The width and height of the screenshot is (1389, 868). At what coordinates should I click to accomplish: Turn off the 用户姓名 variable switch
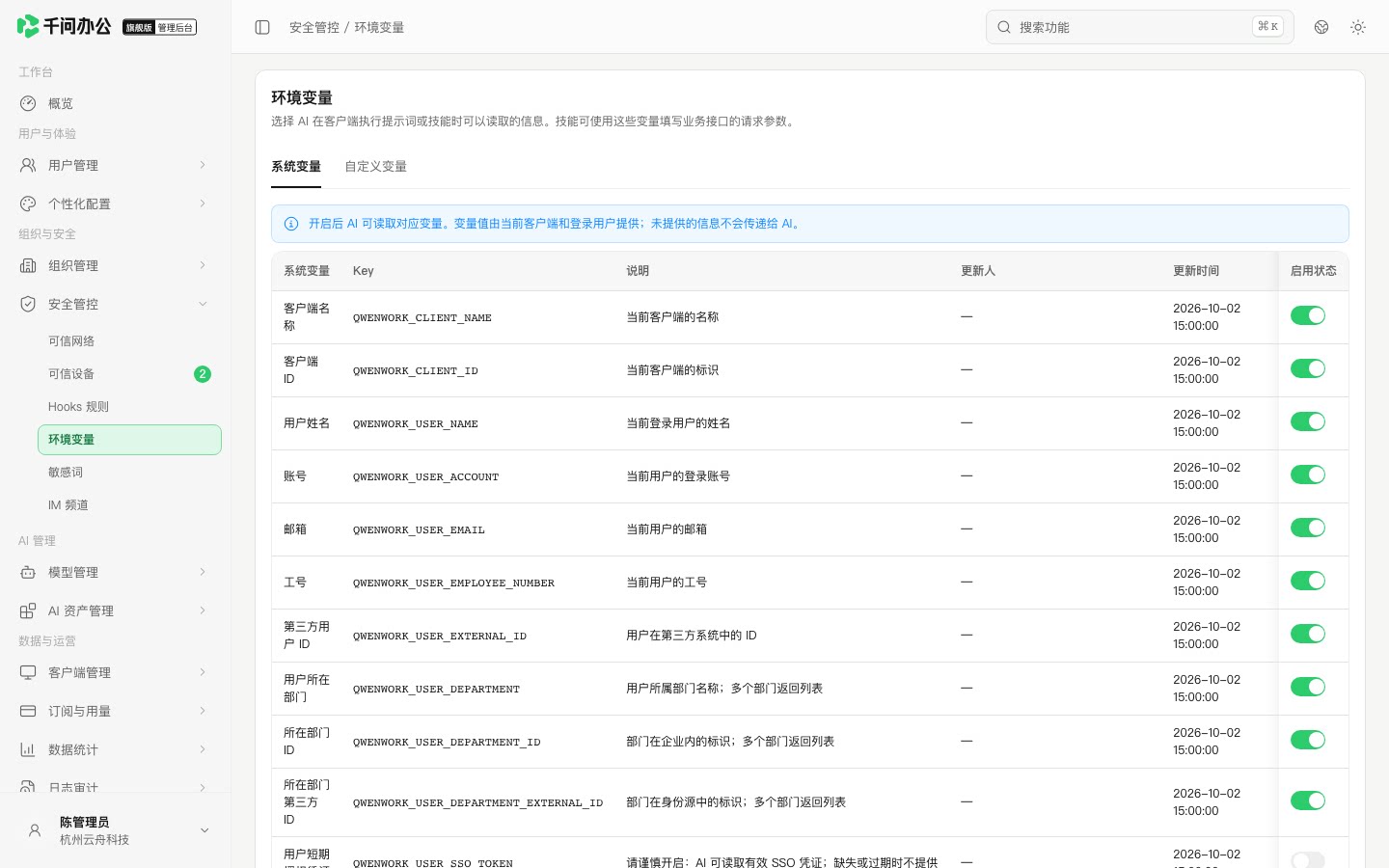click(1308, 421)
